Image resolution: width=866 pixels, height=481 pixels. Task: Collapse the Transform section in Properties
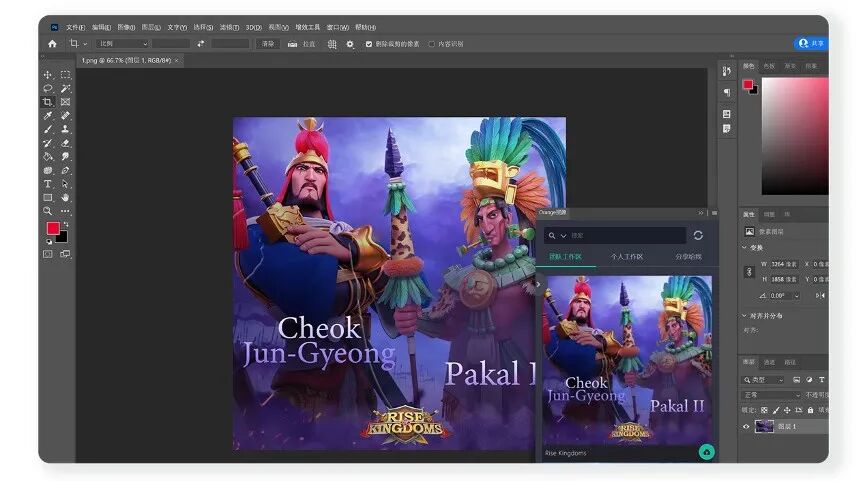[x=744, y=247]
